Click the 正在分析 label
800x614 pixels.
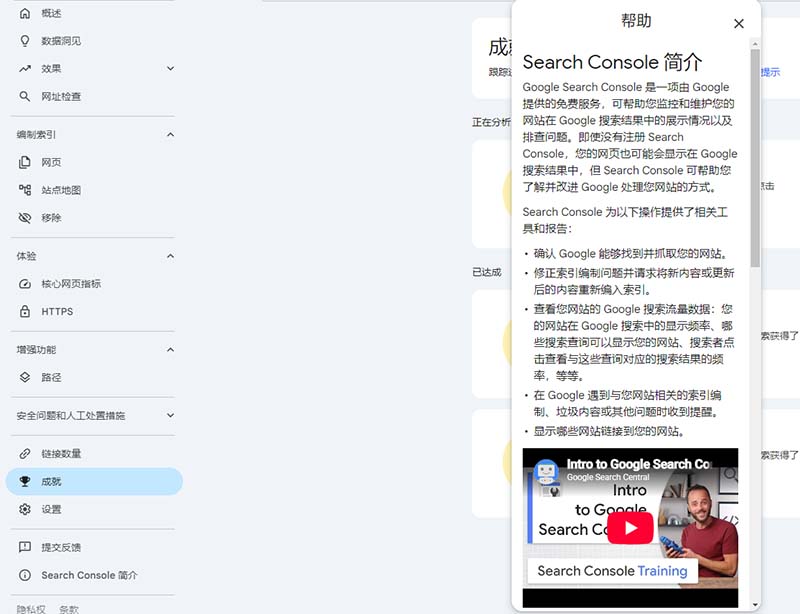click(x=491, y=122)
